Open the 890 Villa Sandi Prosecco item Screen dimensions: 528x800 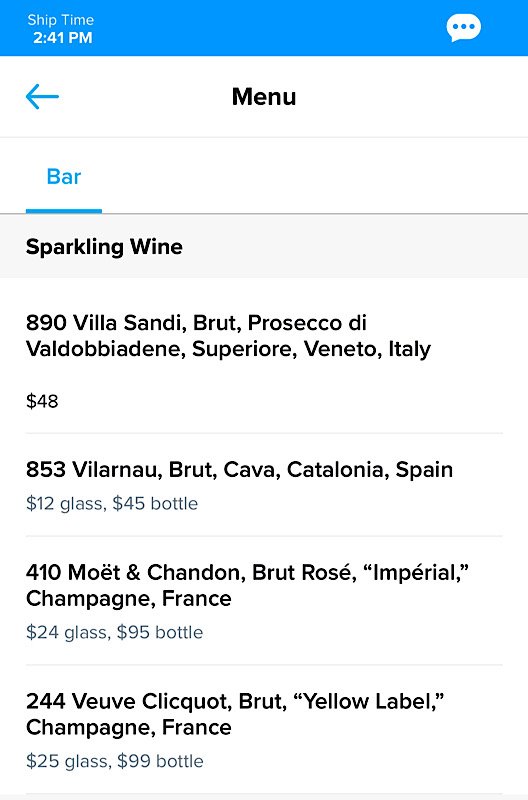pos(264,356)
